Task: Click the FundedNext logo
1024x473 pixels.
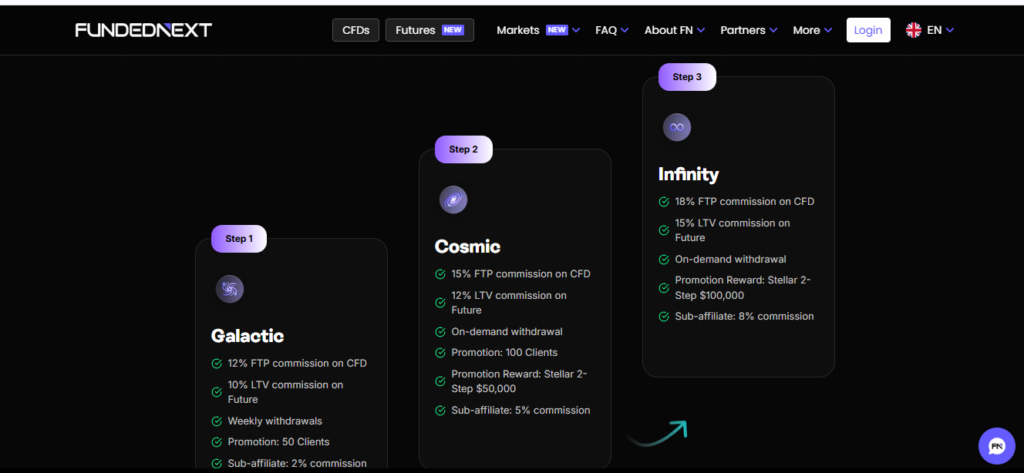Action: point(143,30)
